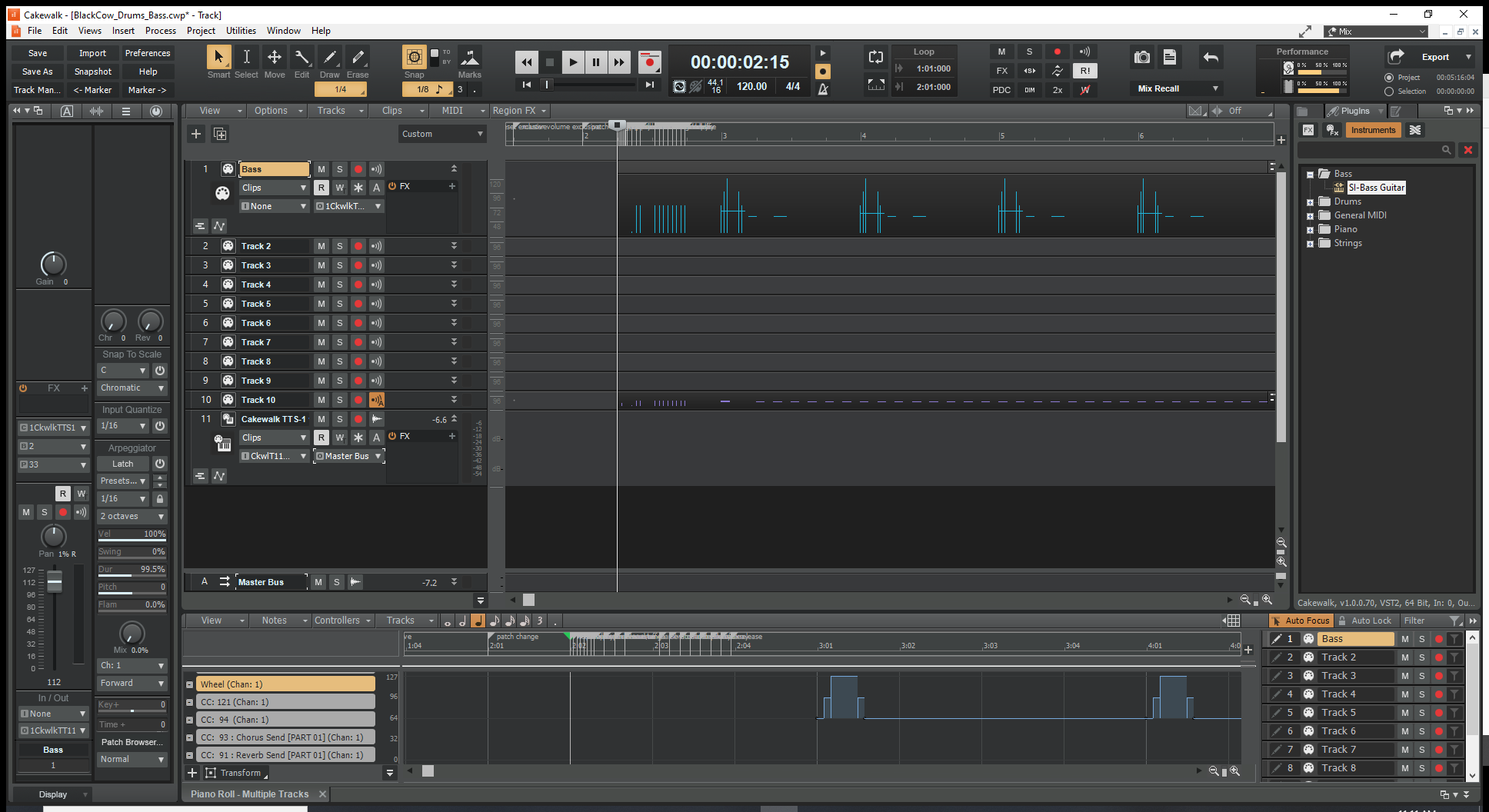Screen dimensions: 1489x812
Task: Click the Rewind transport button
Action: 527,62
